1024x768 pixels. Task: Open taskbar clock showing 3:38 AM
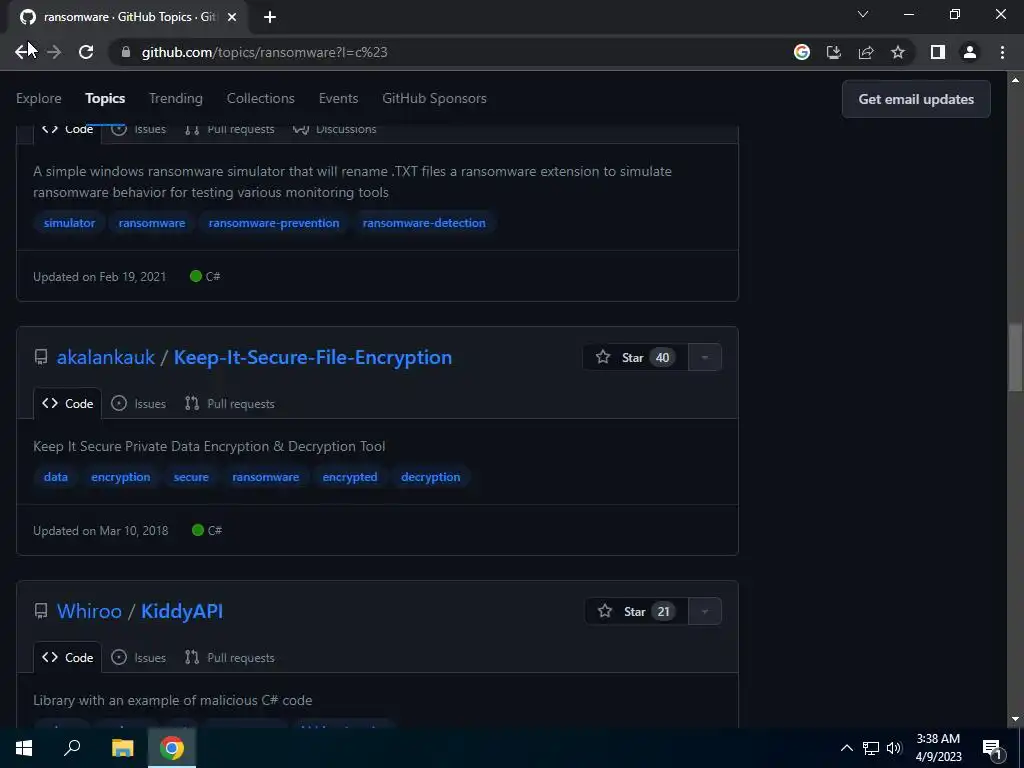click(x=938, y=748)
